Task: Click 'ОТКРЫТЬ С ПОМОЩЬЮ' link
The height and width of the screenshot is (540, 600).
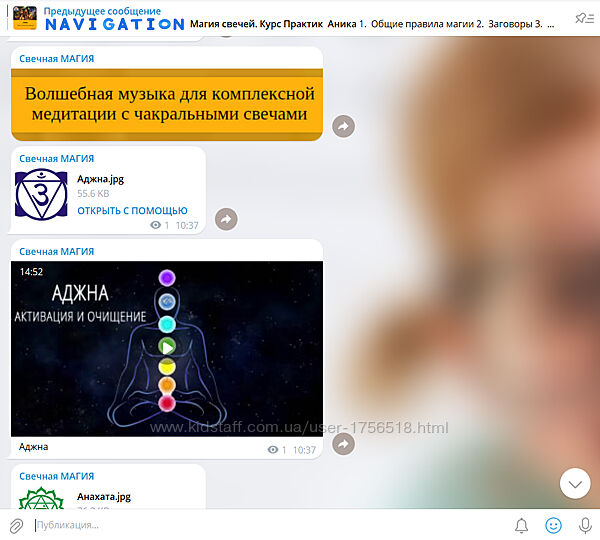Action: click(x=132, y=211)
